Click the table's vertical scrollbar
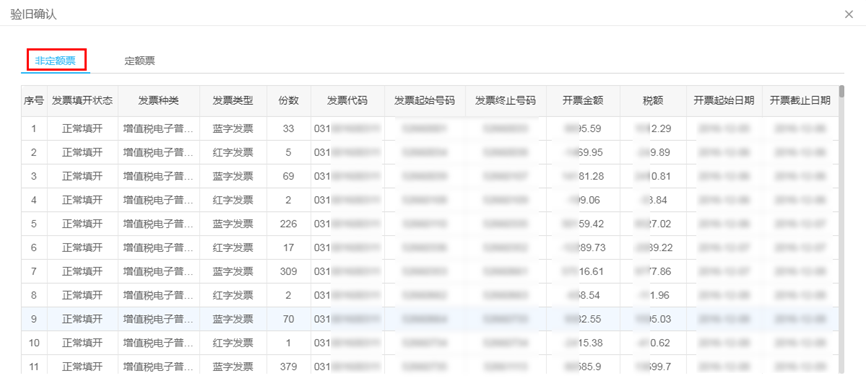867x392 pixels. coord(842,229)
